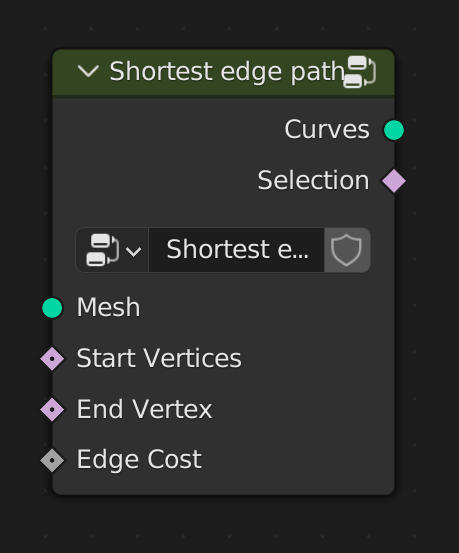459x553 pixels.
Task: Click the Edge Cost input socket
Action: [x=52, y=460]
